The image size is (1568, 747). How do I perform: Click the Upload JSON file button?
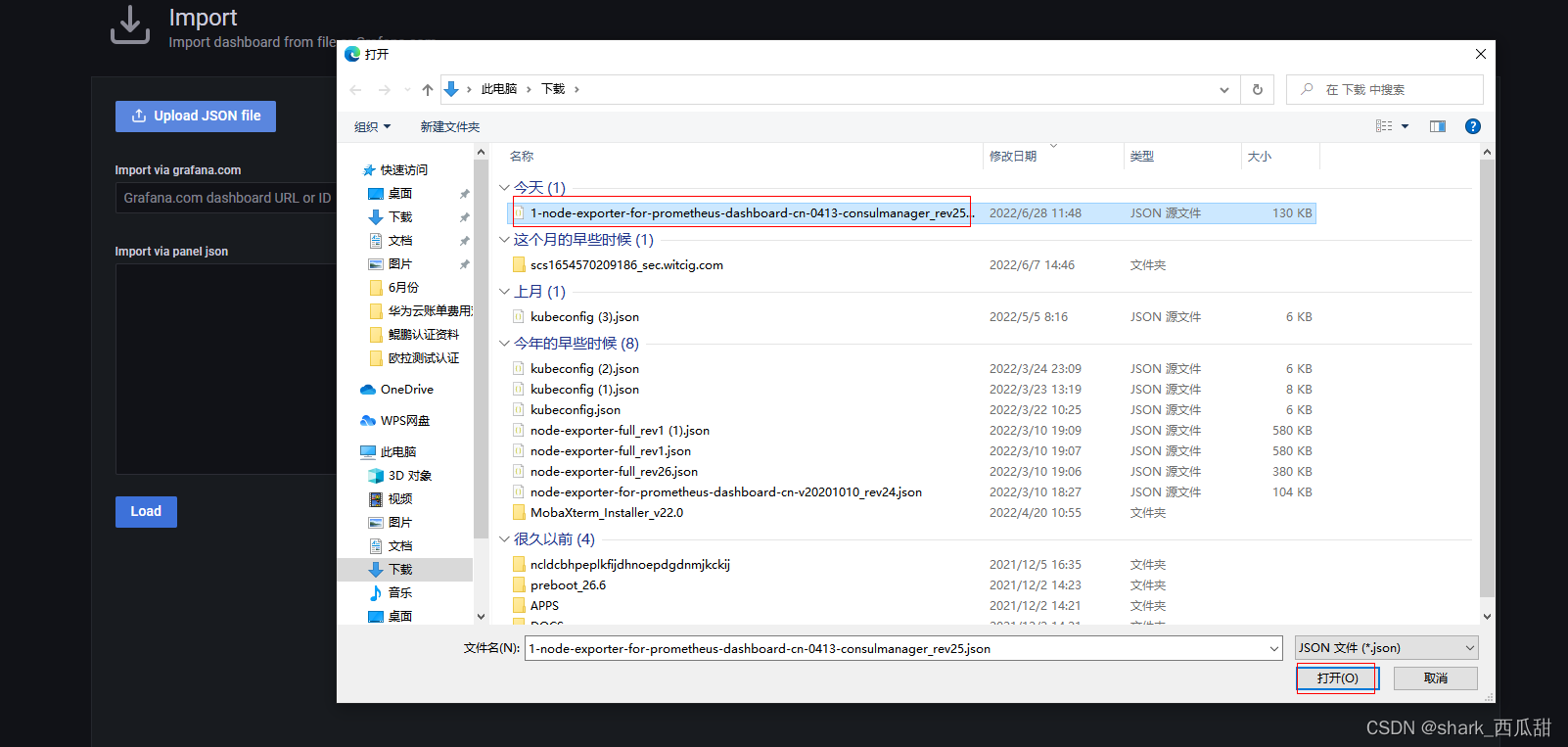[x=196, y=116]
